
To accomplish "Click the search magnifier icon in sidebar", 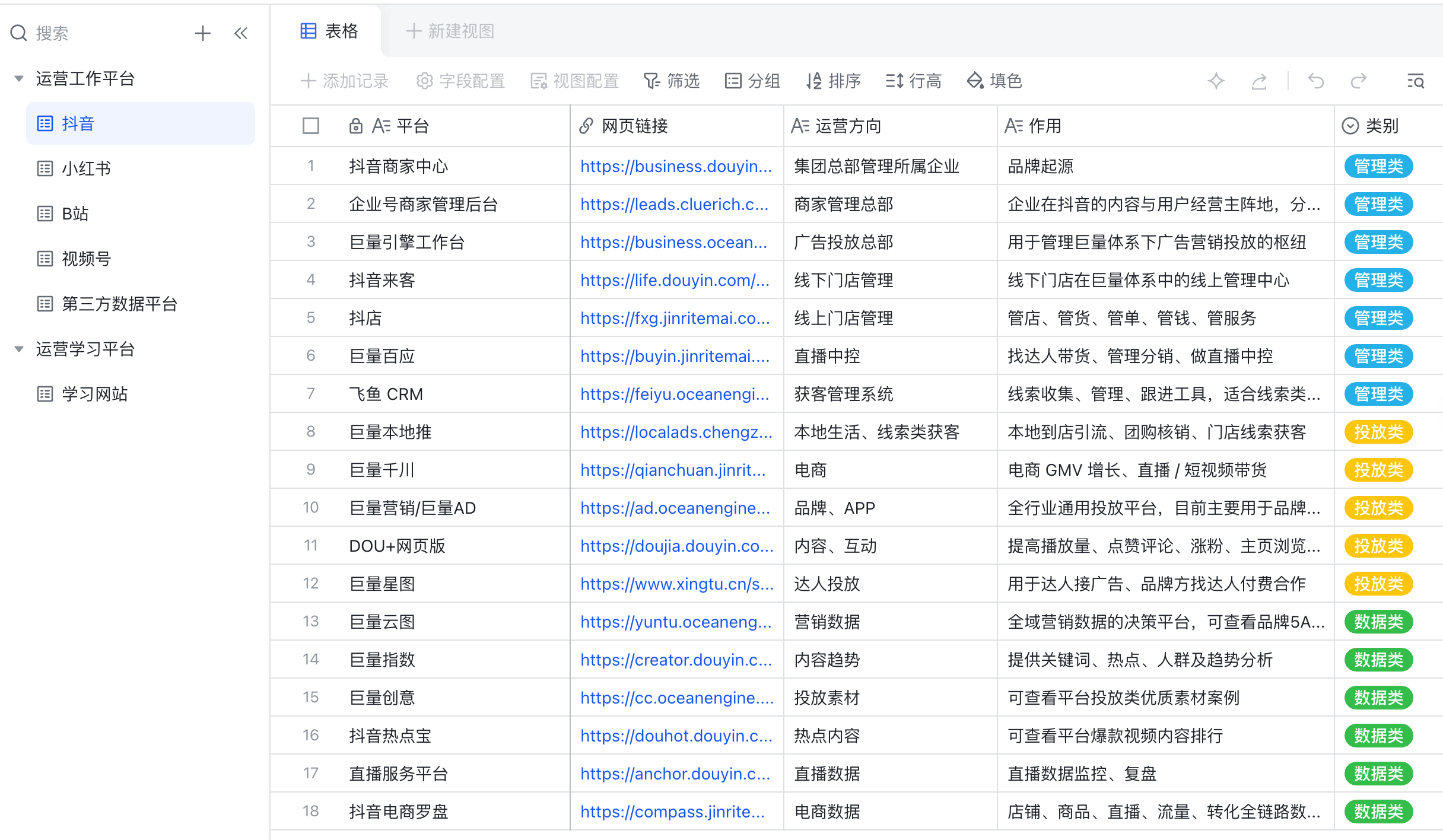I will click(x=19, y=33).
